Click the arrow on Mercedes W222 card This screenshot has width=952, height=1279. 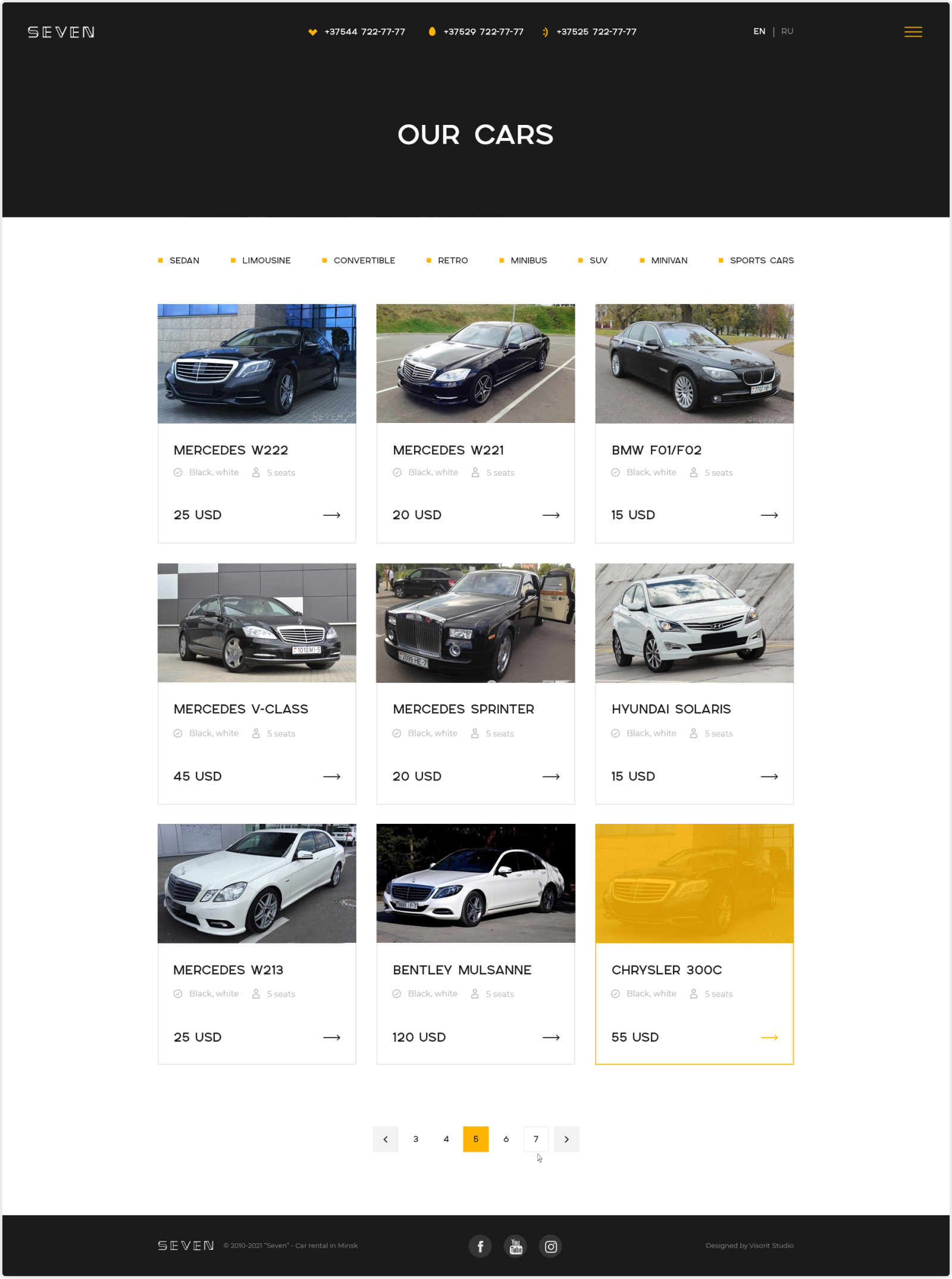click(332, 515)
